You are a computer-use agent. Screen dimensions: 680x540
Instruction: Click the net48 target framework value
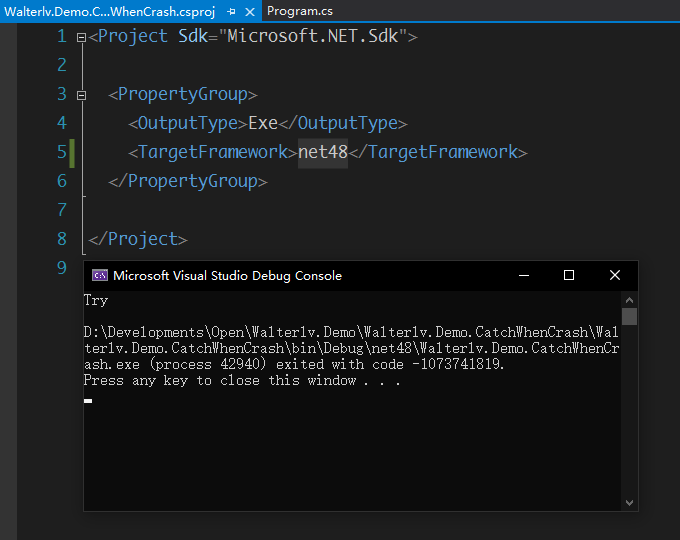(323, 152)
